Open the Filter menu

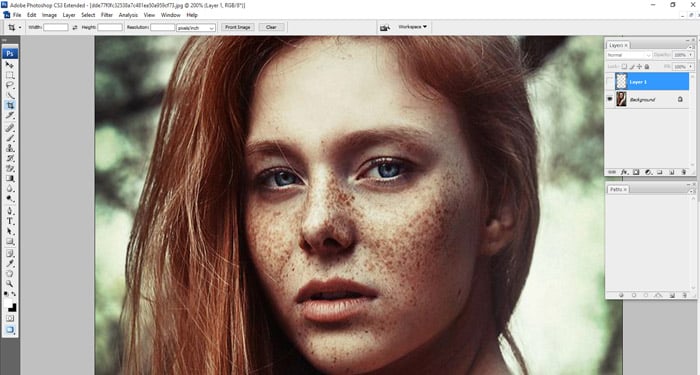(107, 15)
